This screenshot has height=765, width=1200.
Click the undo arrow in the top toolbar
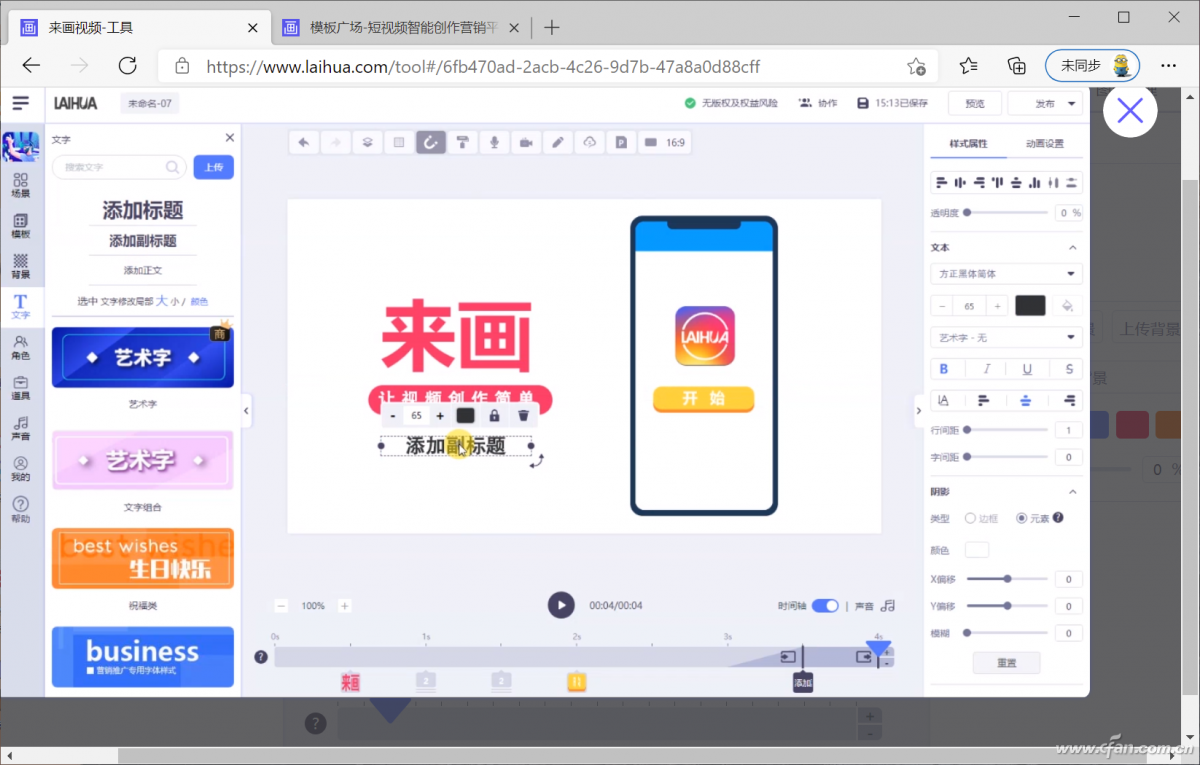[x=303, y=143]
